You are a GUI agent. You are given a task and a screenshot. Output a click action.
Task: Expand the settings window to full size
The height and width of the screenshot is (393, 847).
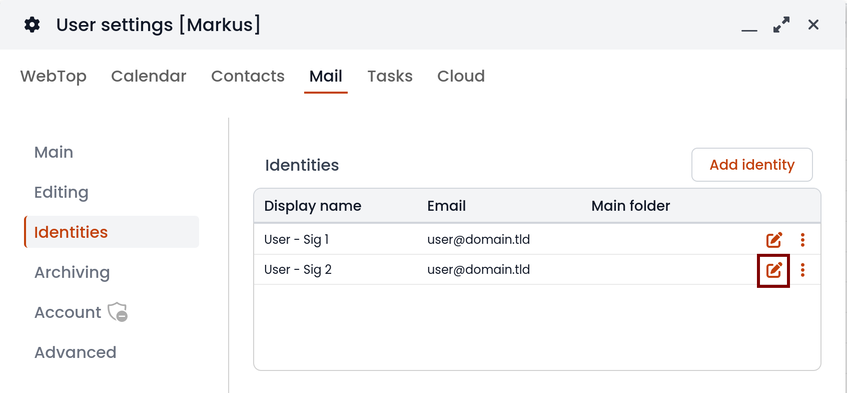coord(781,25)
